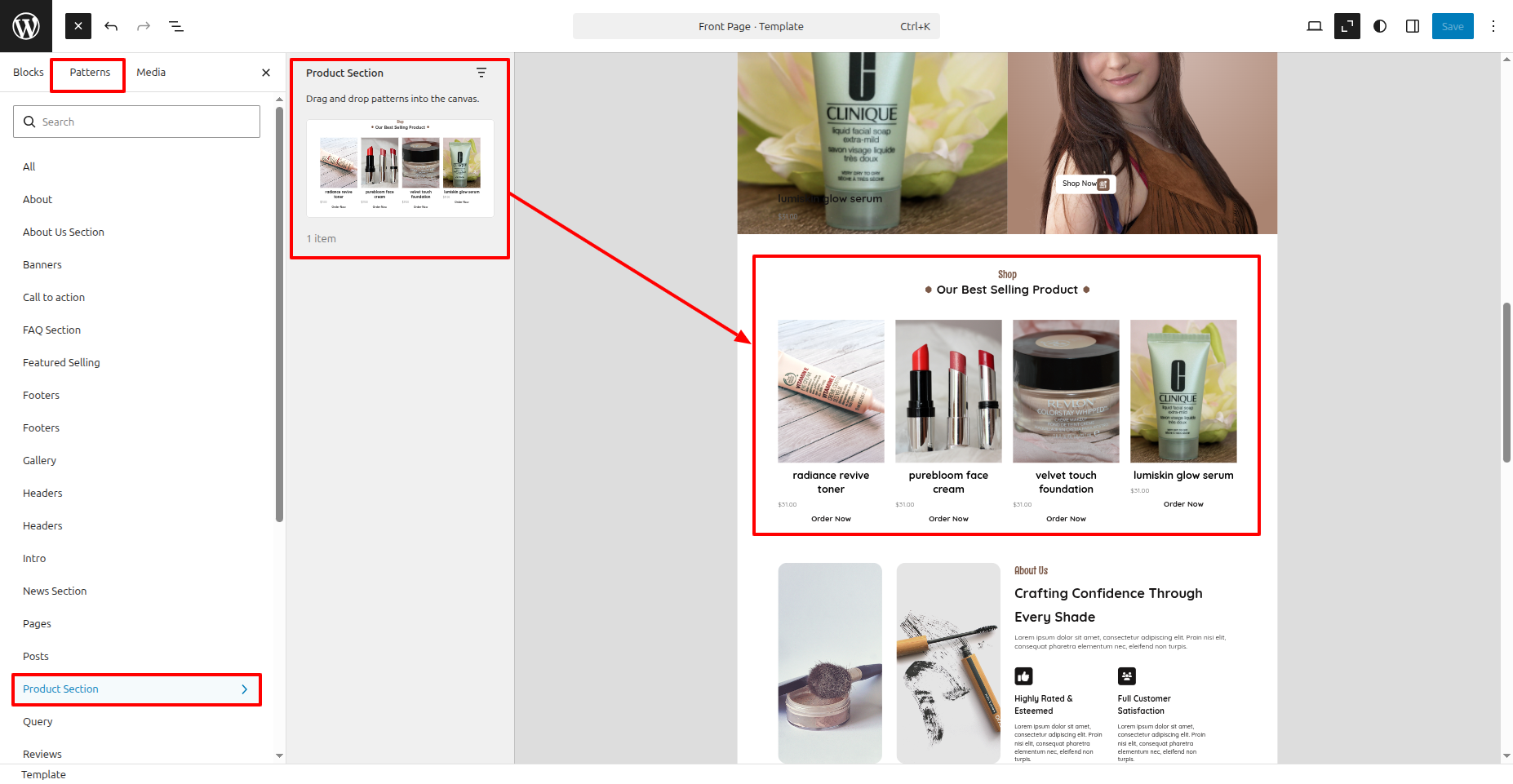Image resolution: width=1513 pixels, height=784 pixels.
Task: Click the Undo arrow icon
Action: click(x=111, y=26)
